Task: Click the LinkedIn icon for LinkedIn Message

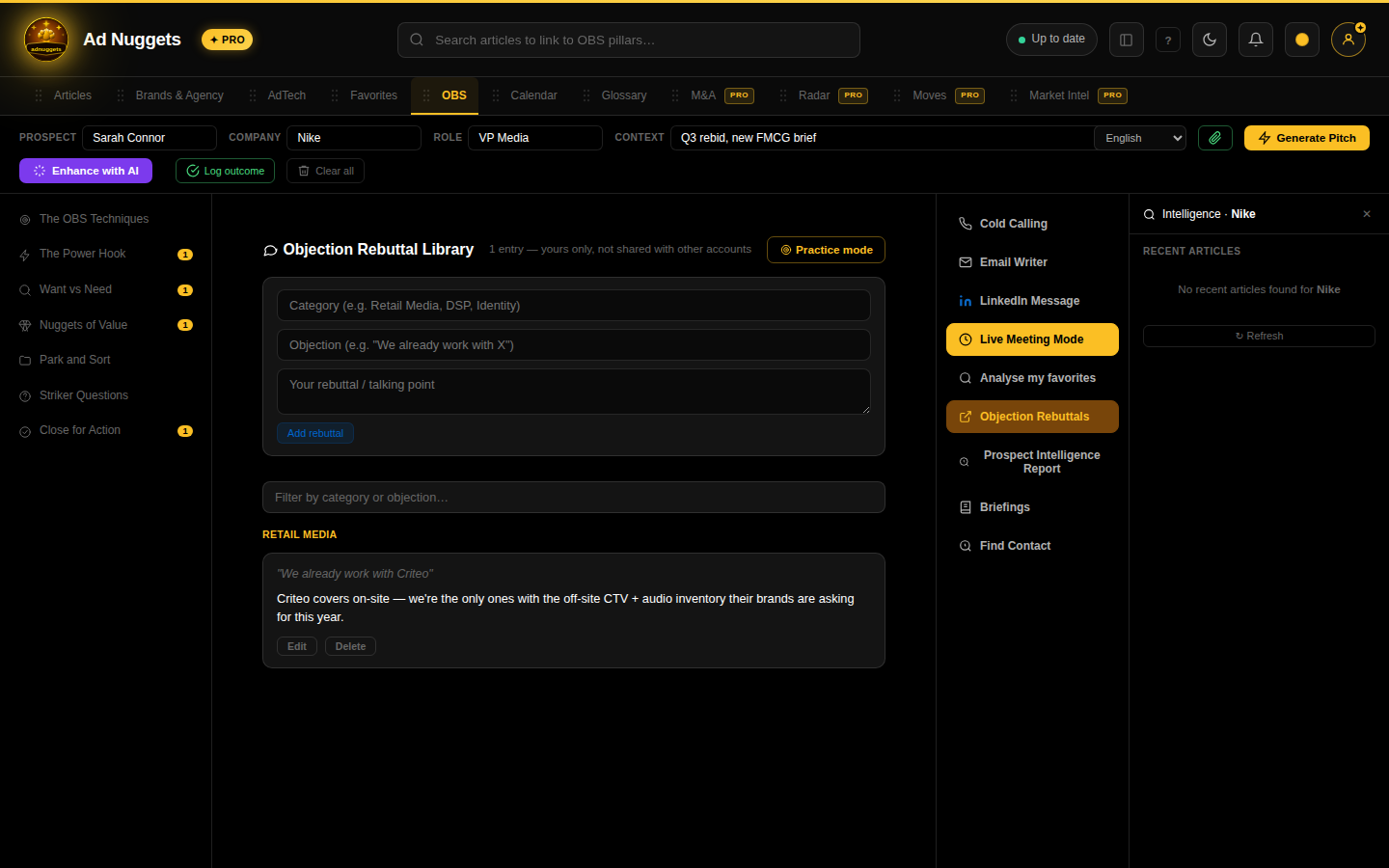Action: [966, 301]
